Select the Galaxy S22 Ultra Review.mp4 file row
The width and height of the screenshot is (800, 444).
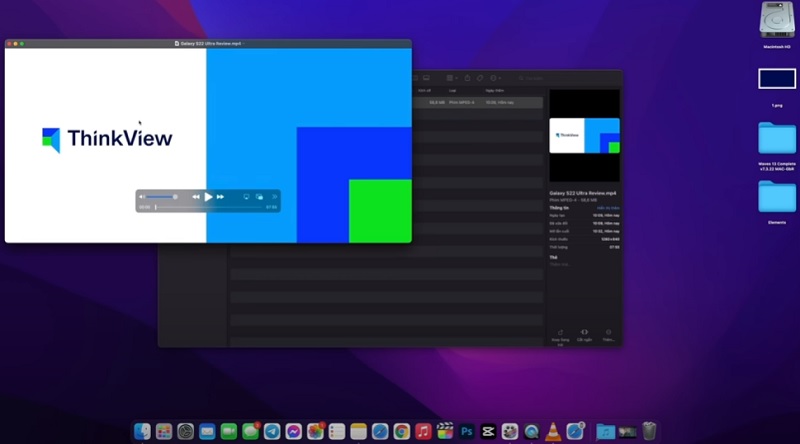pyautogui.click(x=480, y=102)
